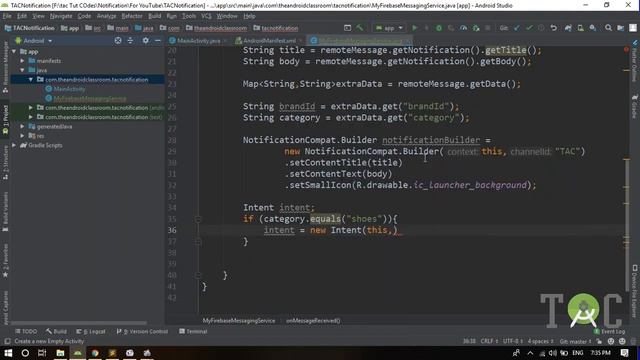This screenshot has width=640, height=360.
Task: Collapse the if block via gutter fold marker
Action: pos(198,219)
